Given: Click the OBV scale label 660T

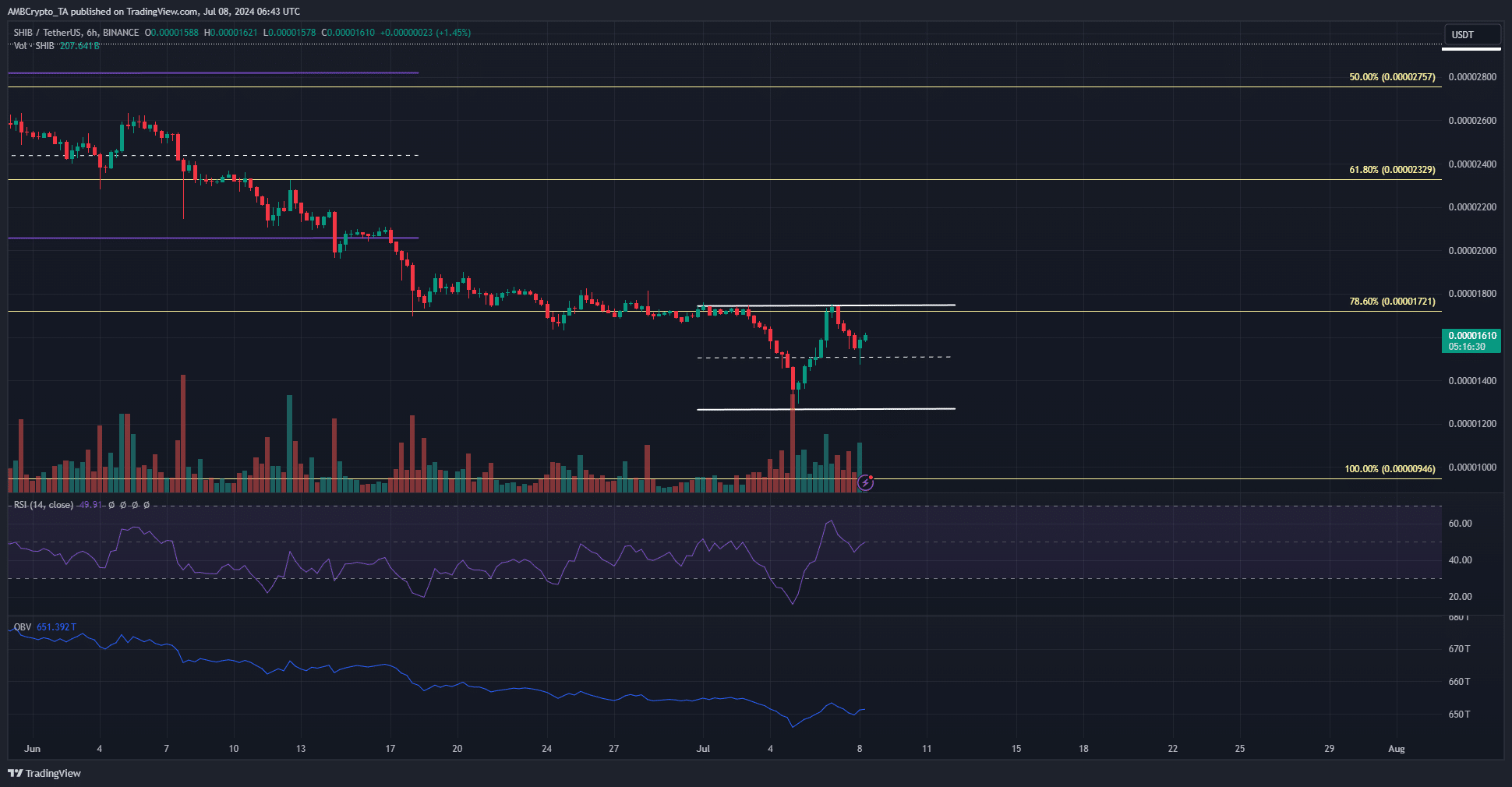Looking at the screenshot, I should (x=1459, y=682).
